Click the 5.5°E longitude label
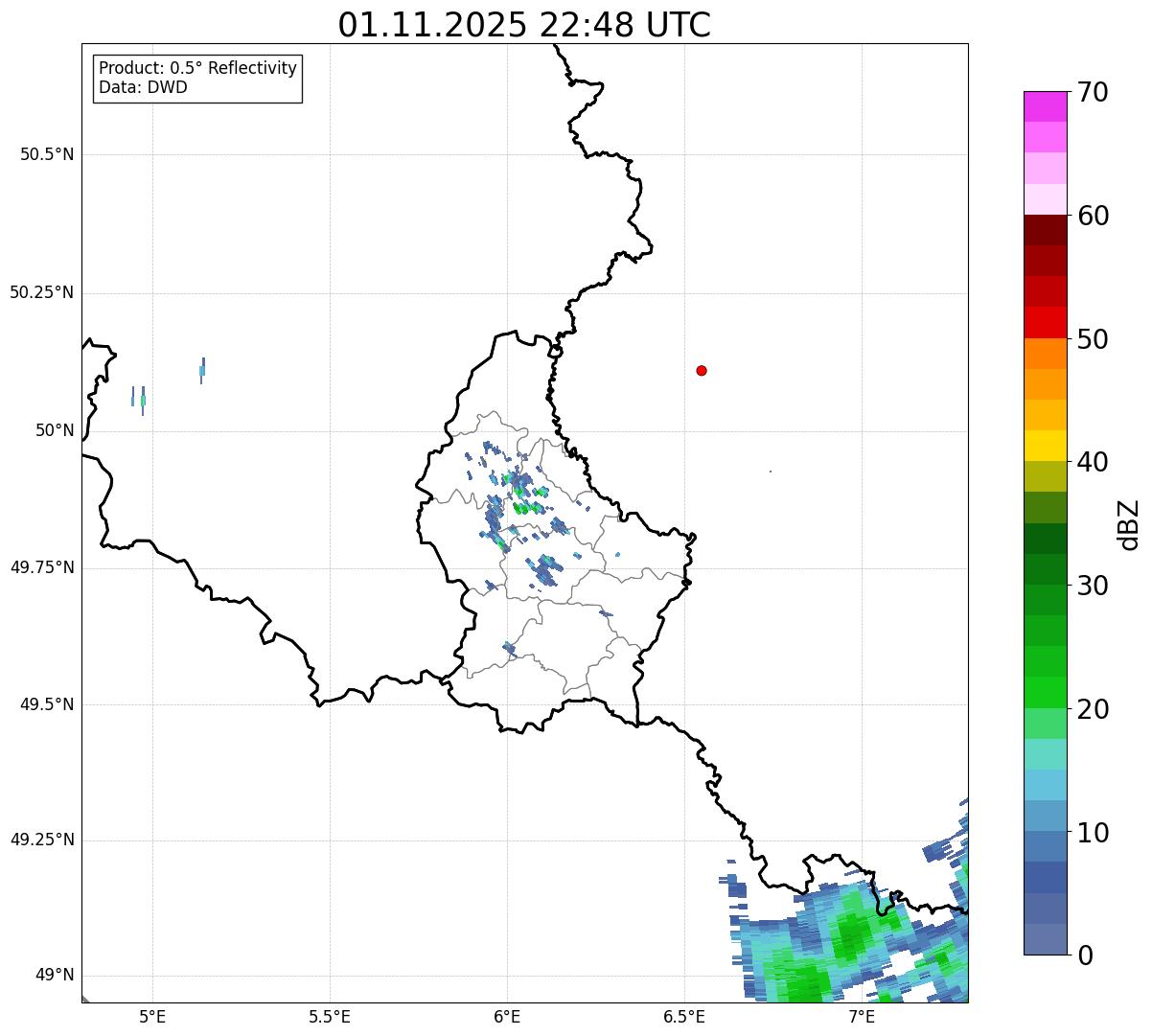This screenshot has height=1036, width=1152. pos(330,1017)
